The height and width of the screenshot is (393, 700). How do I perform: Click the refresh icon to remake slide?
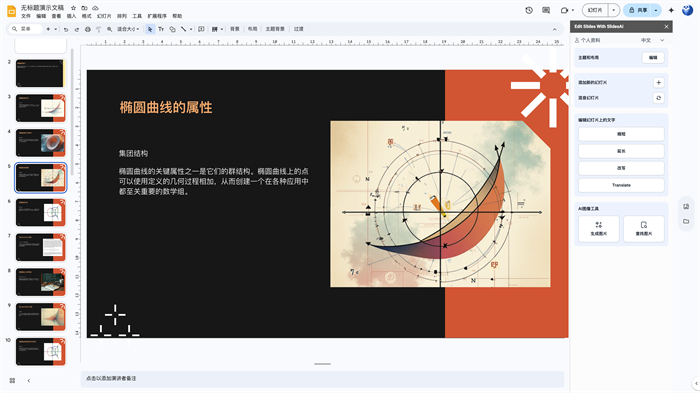click(x=658, y=98)
